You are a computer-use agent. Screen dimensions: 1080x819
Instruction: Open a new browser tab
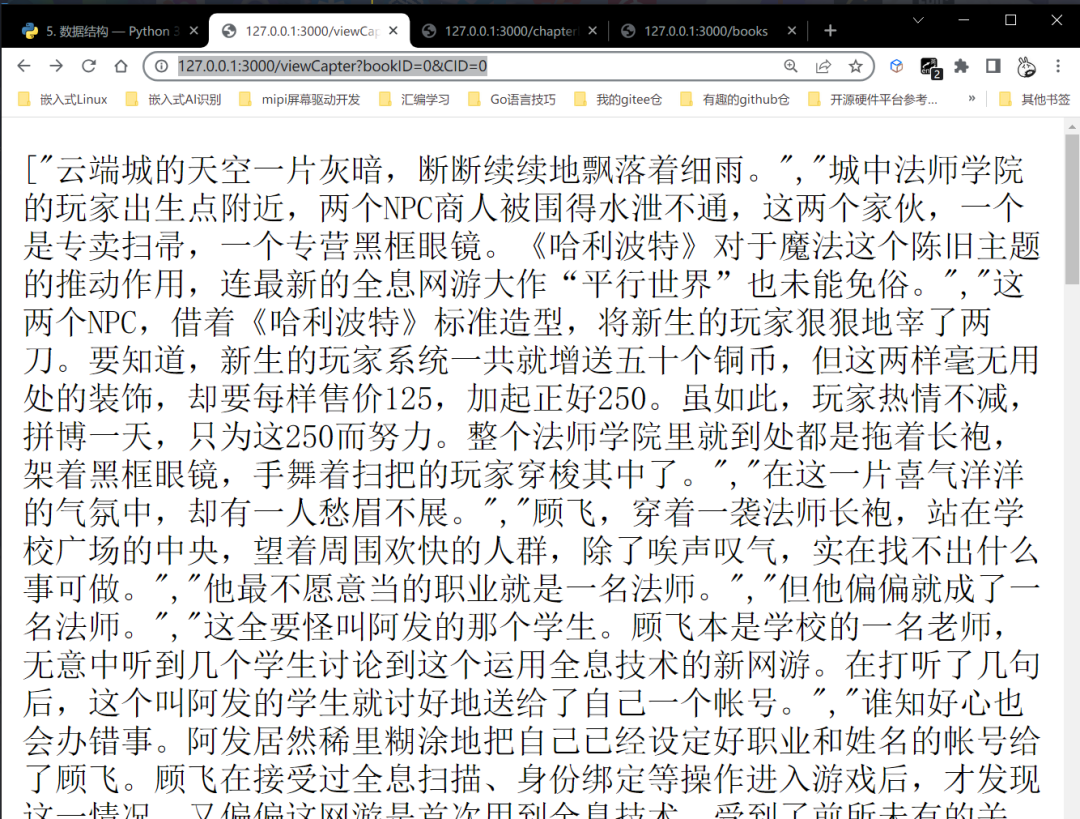point(831,31)
